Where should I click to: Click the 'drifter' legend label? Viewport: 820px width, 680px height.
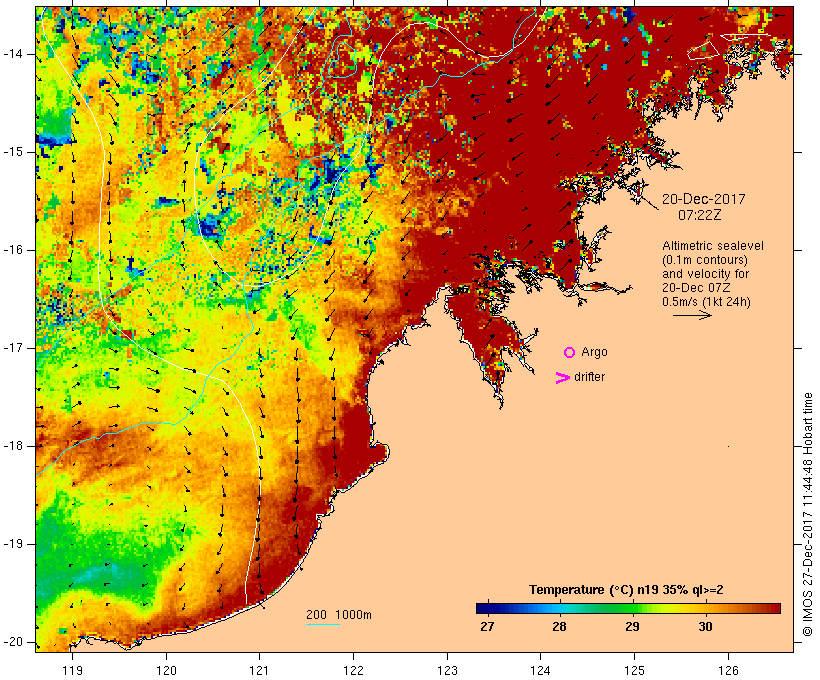(589, 377)
